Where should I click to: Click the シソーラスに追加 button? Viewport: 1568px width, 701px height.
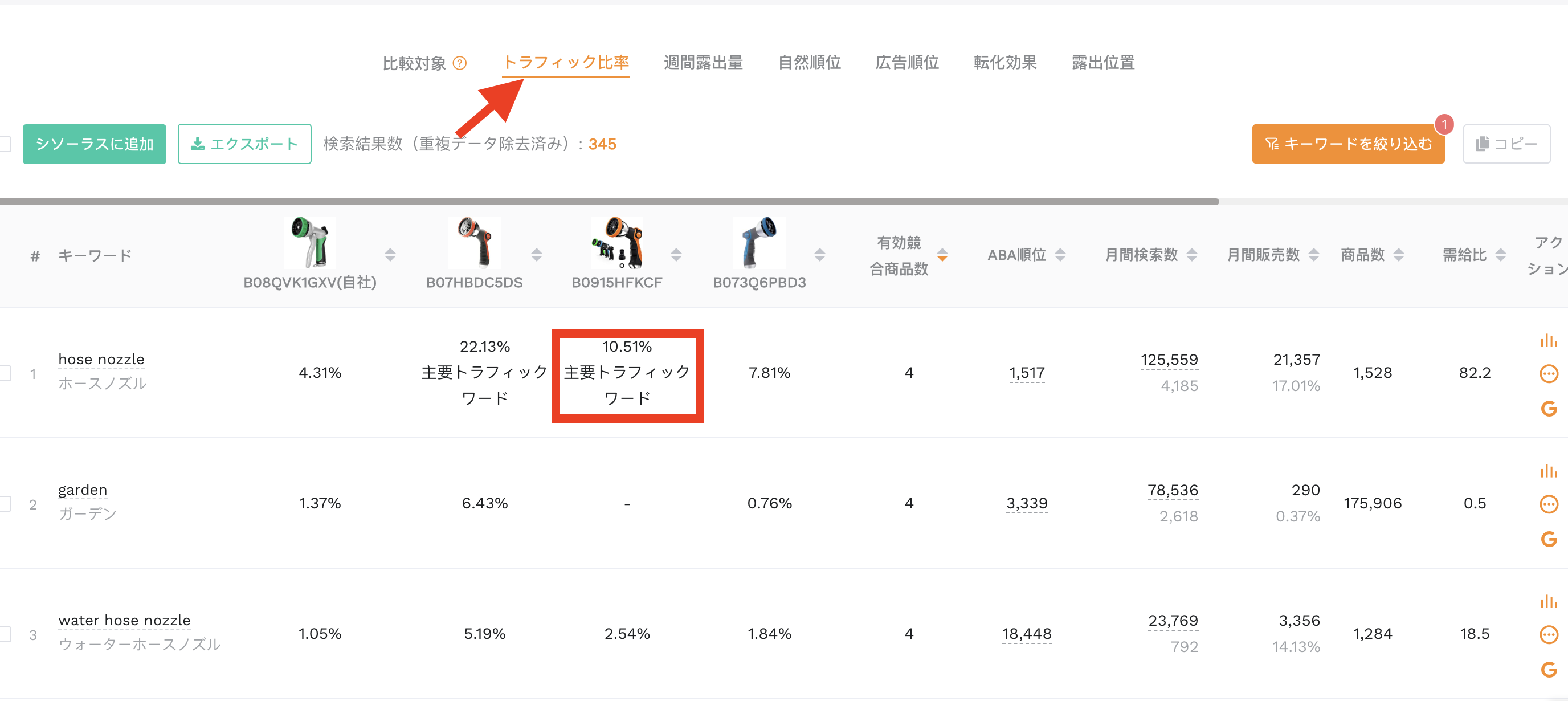point(95,144)
